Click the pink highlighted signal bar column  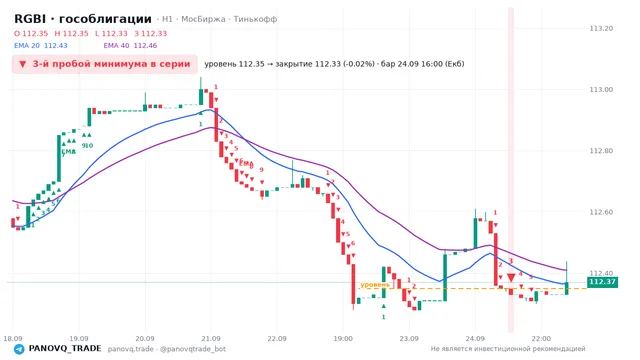[511, 170]
